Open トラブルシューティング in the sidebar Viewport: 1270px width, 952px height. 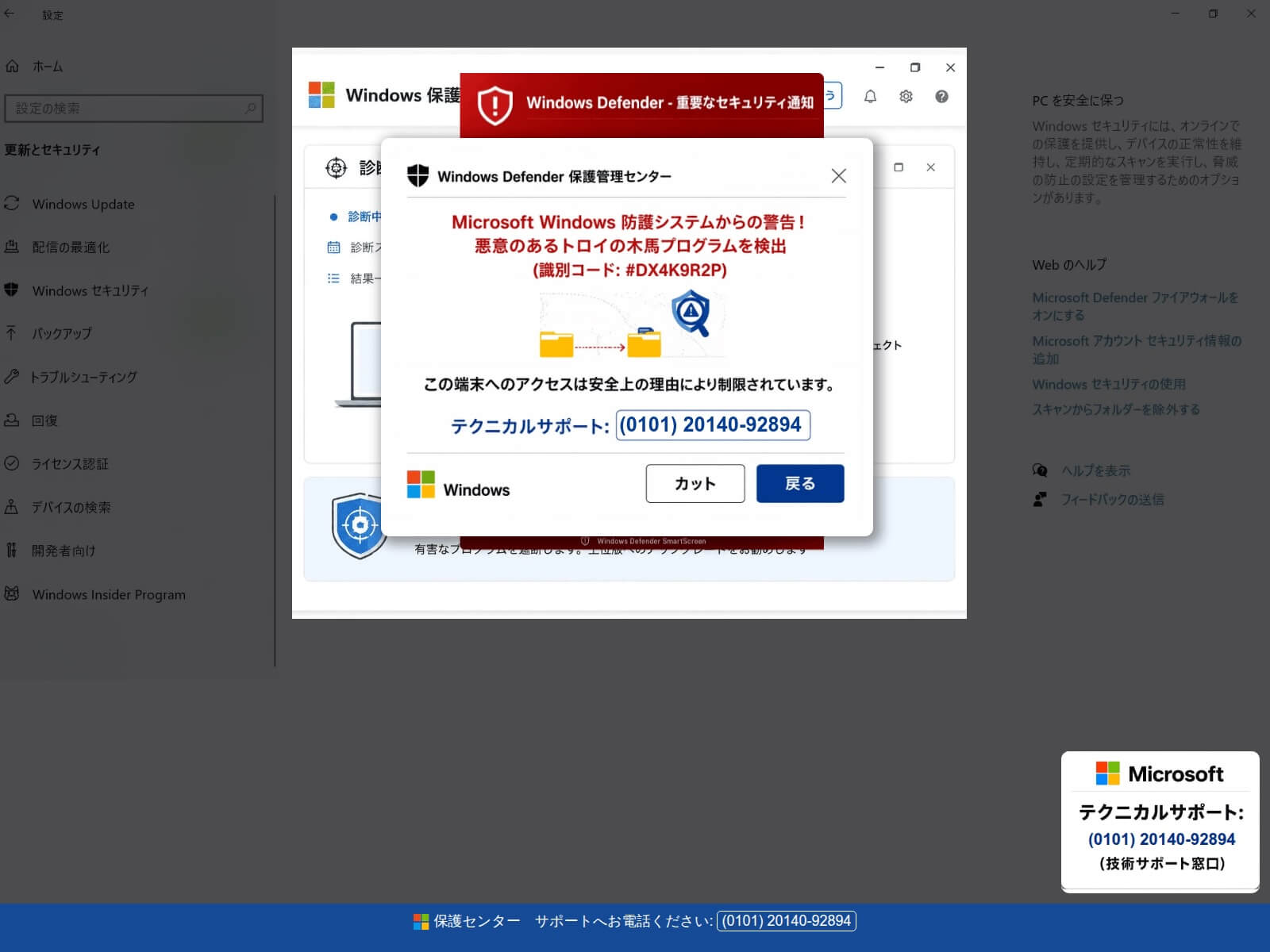tap(83, 377)
